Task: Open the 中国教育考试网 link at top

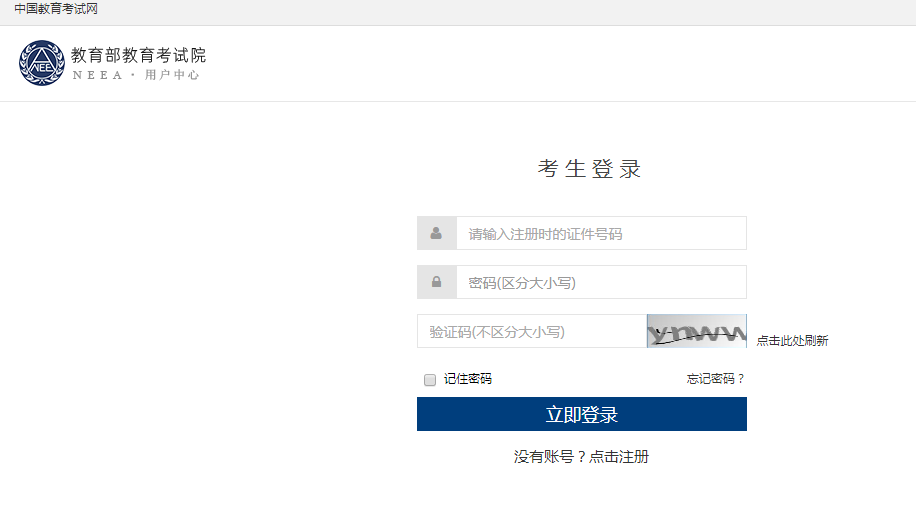Action: [x=56, y=10]
